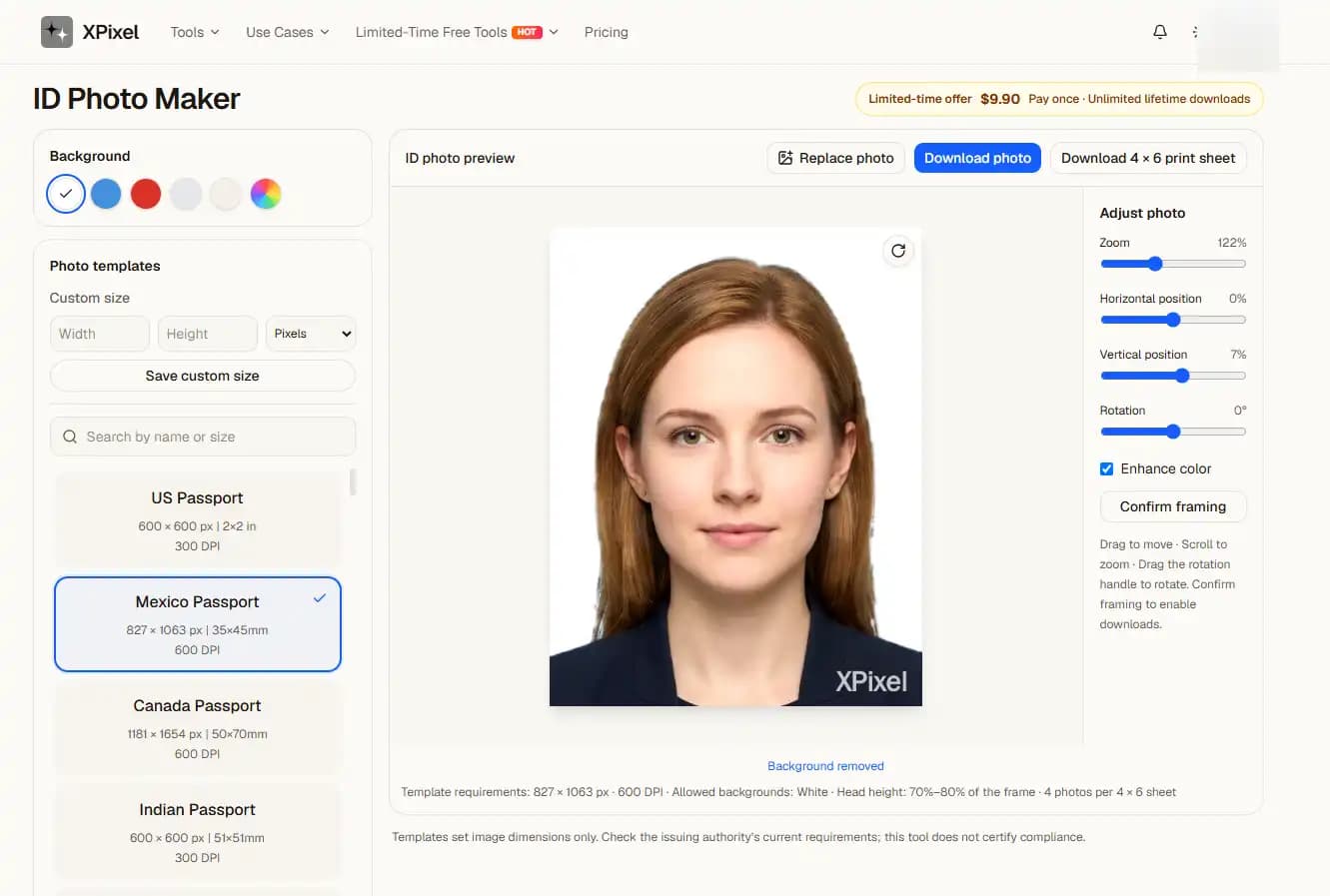Focus the custom Width input field
The image size is (1330, 896).
coord(100,334)
